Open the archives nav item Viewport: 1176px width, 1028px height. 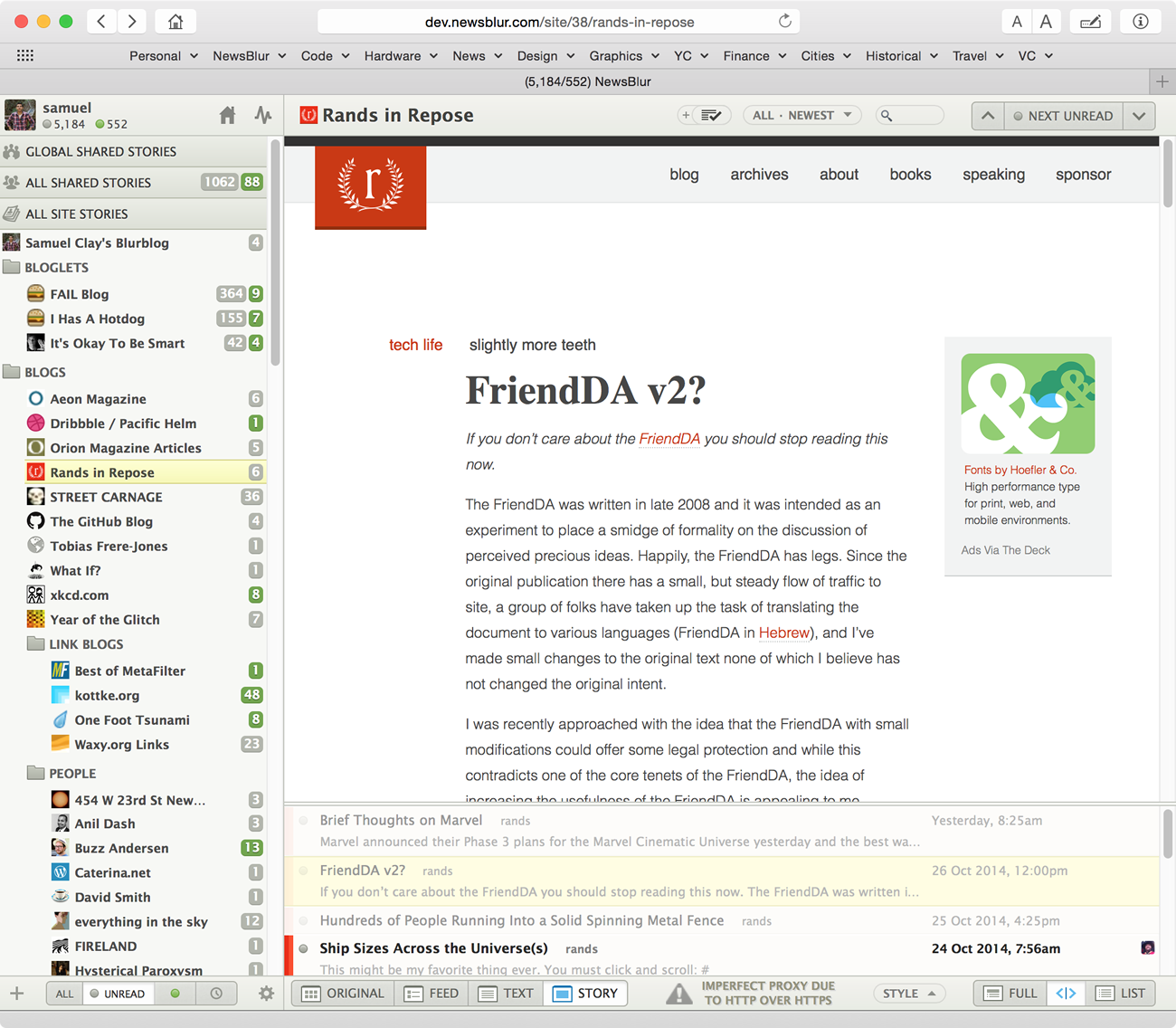759,175
